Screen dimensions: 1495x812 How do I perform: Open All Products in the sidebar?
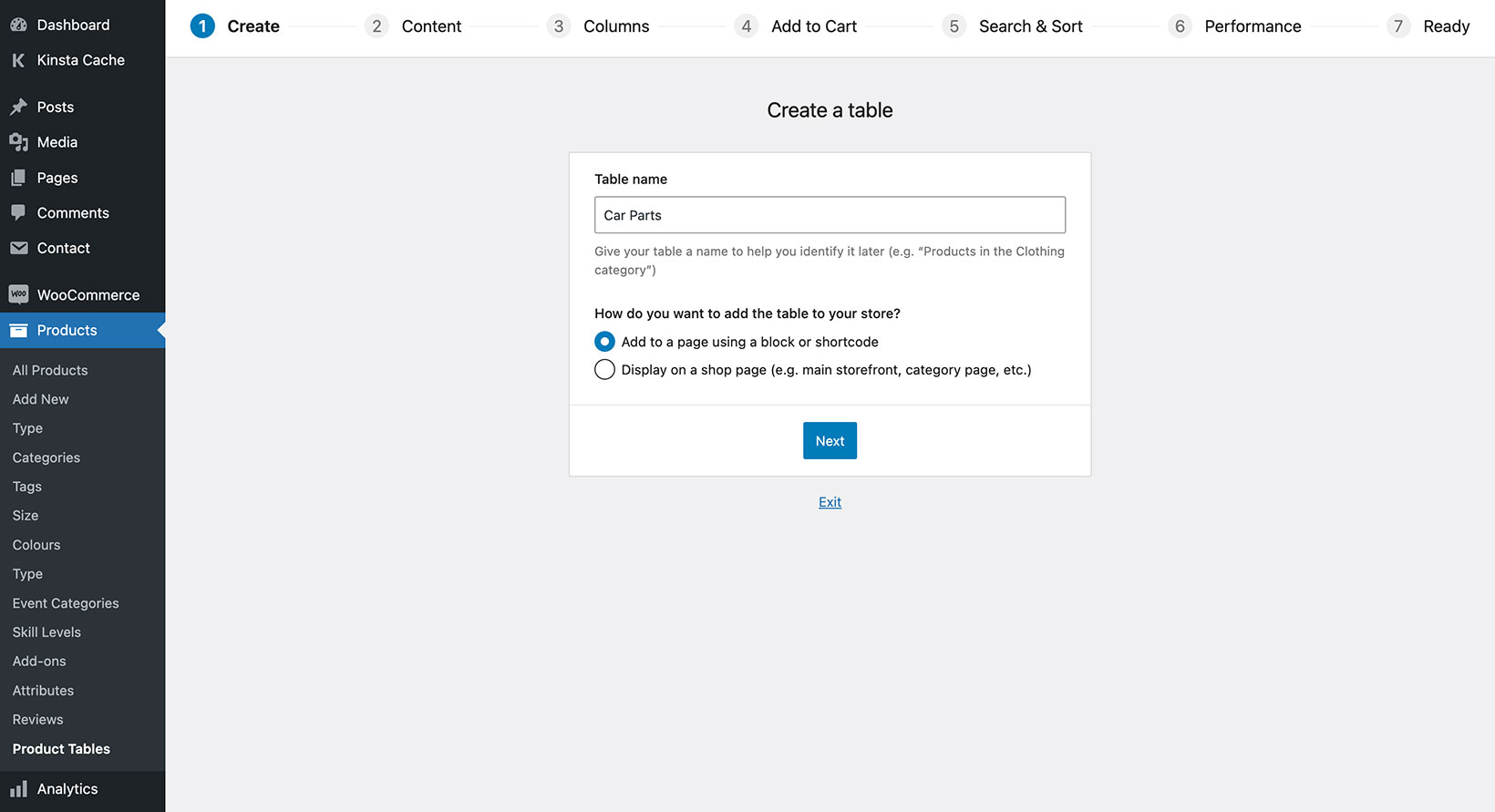(x=50, y=370)
